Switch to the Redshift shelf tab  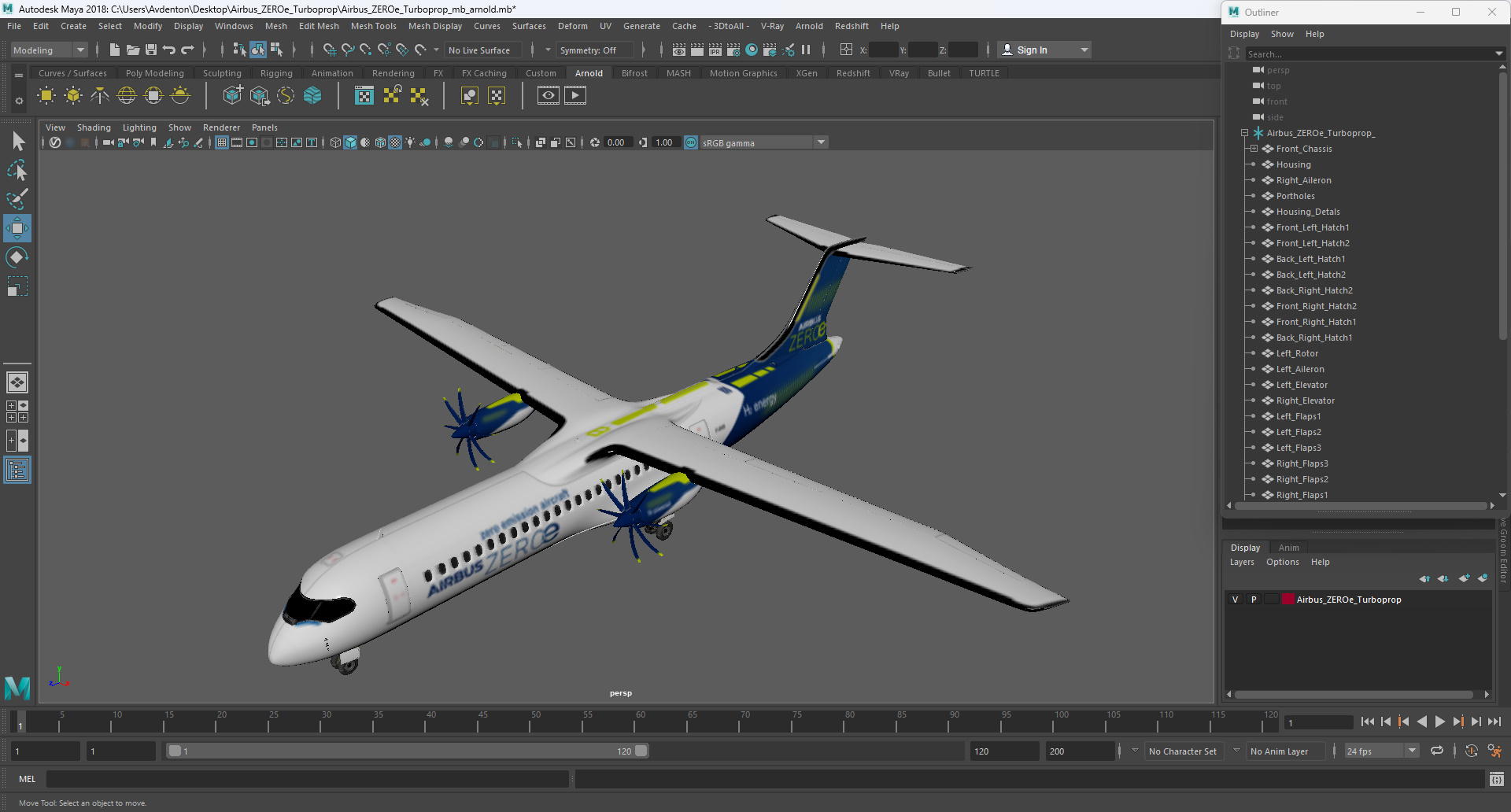pos(853,73)
